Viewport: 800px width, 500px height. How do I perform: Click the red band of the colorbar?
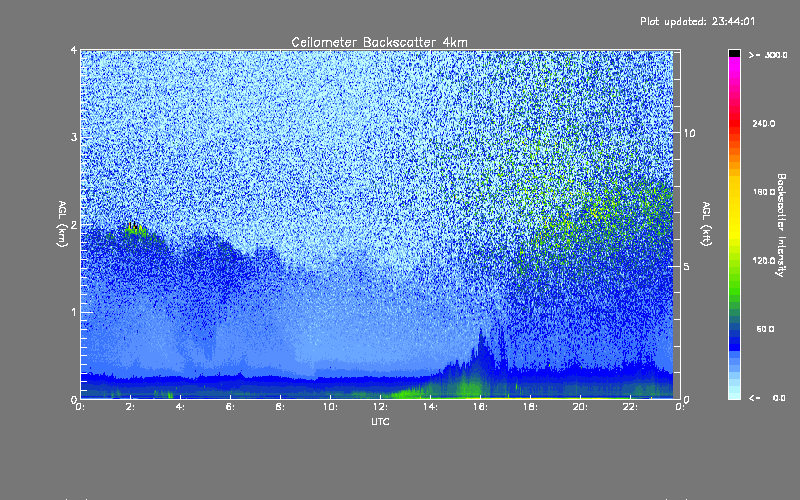click(x=734, y=122)
